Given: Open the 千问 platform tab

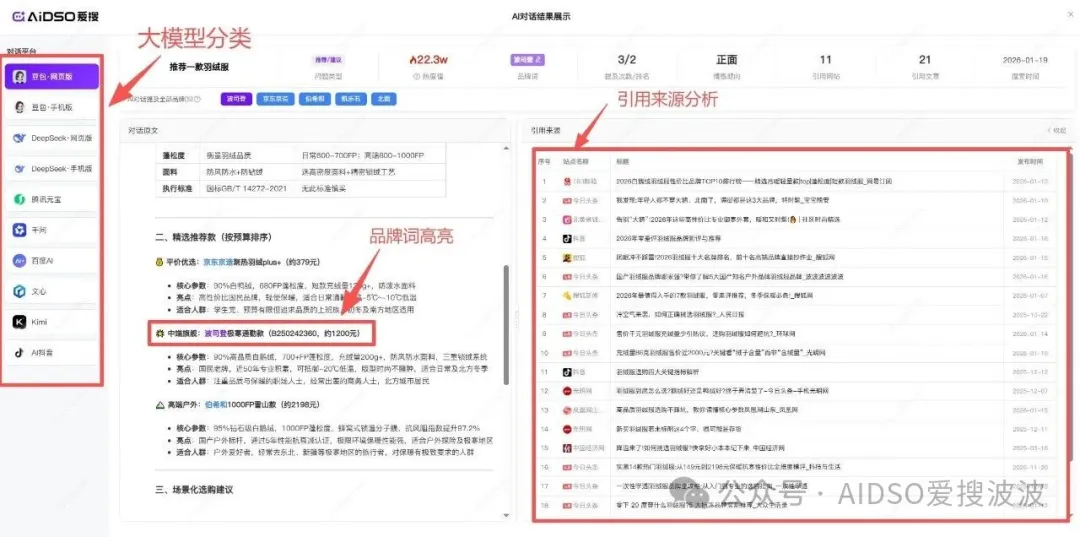Looking at the screenshot, I should 53,230.
